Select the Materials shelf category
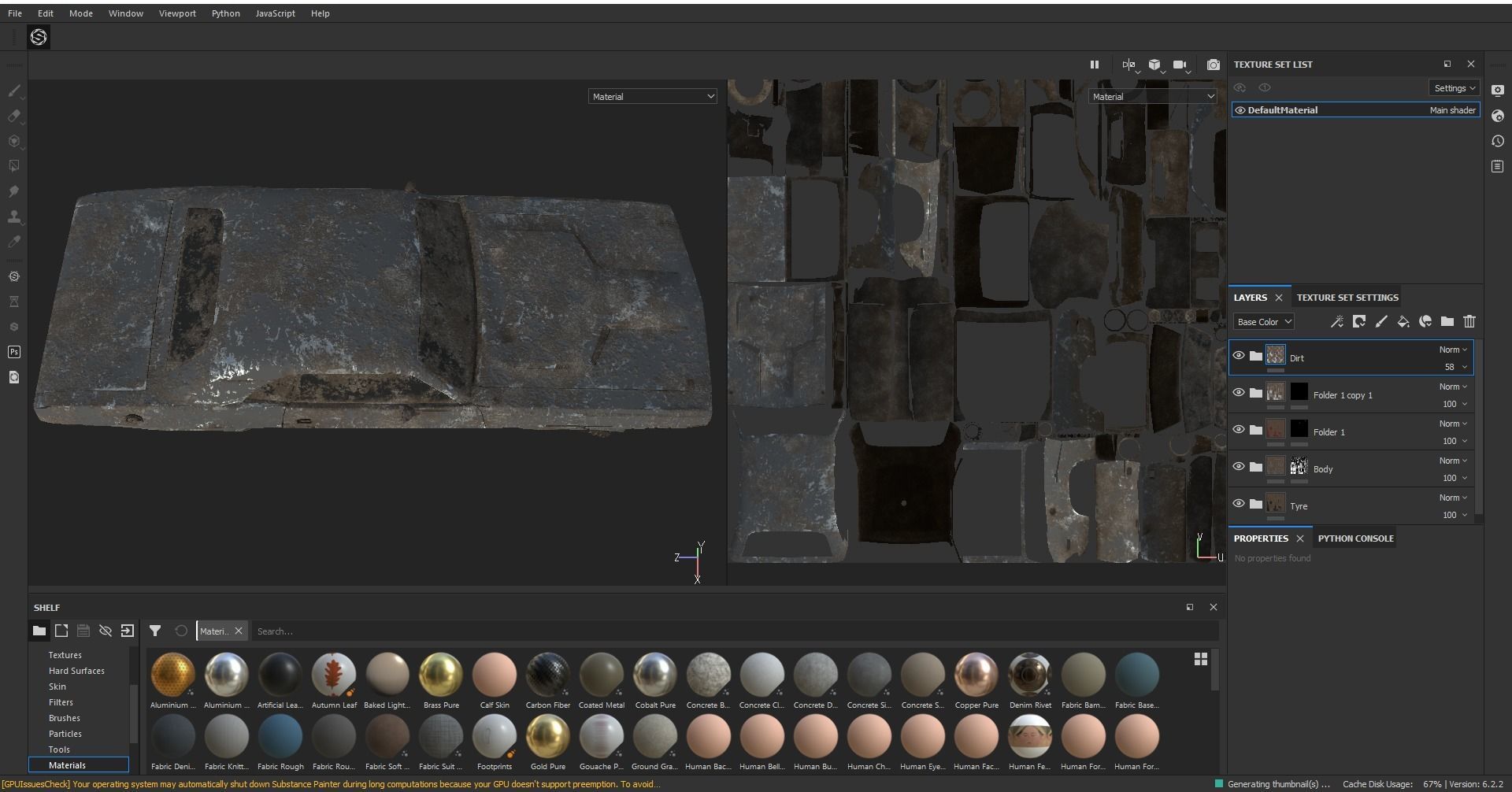Screen dimensions: 1512x792 (x=79, y=765)
